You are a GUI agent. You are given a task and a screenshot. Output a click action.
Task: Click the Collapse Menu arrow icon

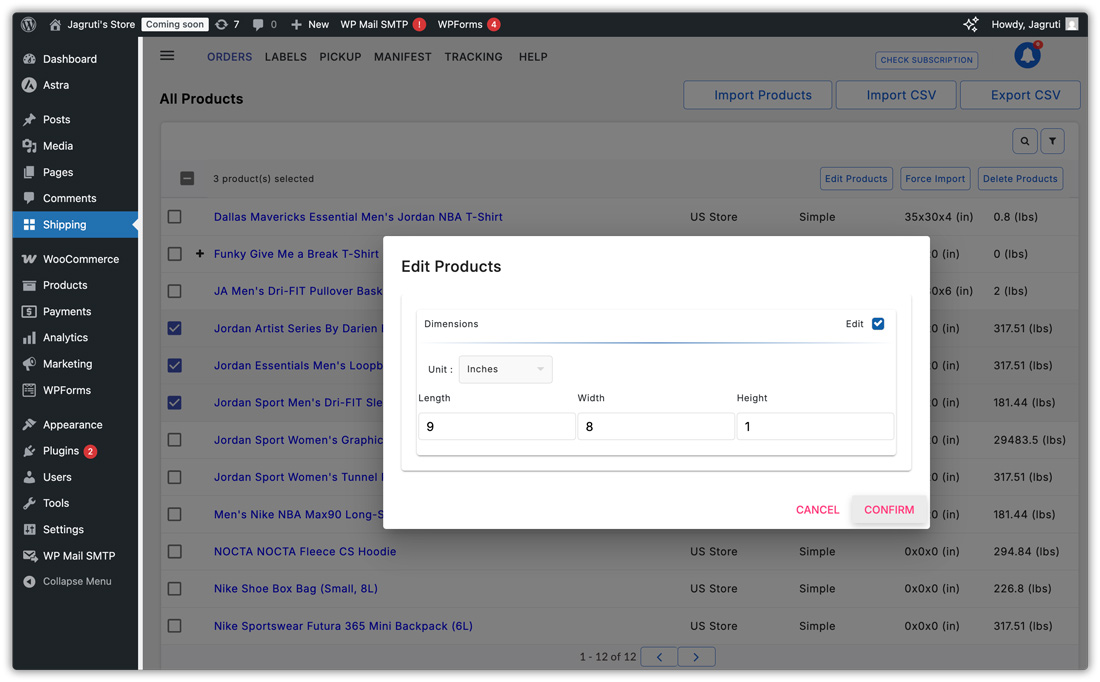(x=29, y=581)
